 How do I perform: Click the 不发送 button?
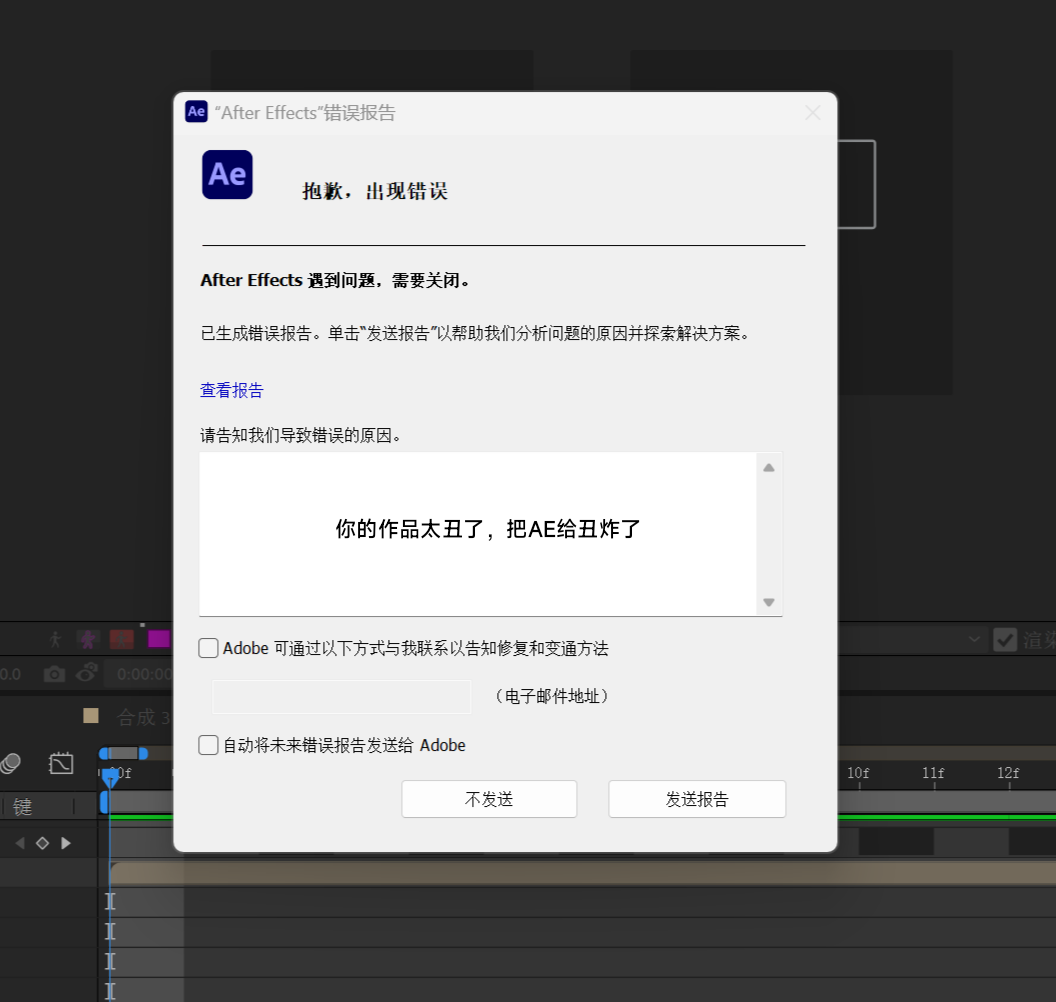pos(489,799)
